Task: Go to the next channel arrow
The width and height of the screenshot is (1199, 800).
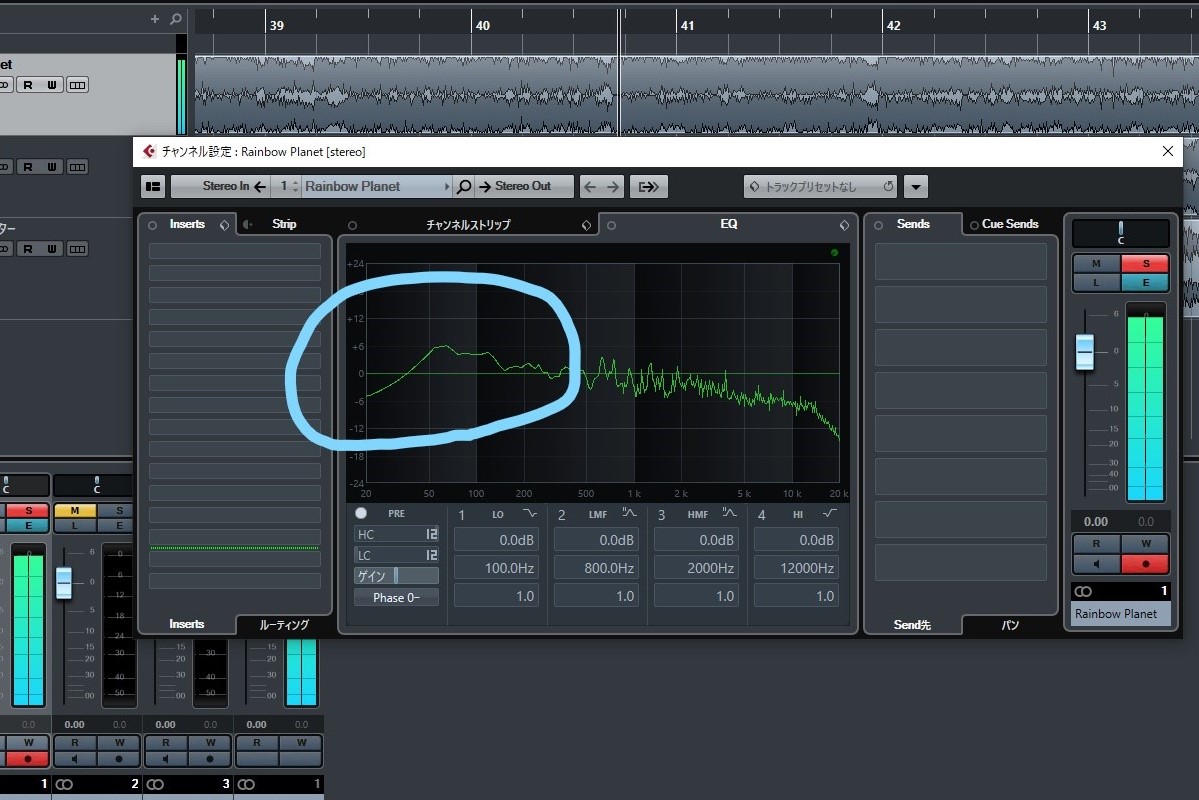Action: pyautogui.click(x=612, y=187)
